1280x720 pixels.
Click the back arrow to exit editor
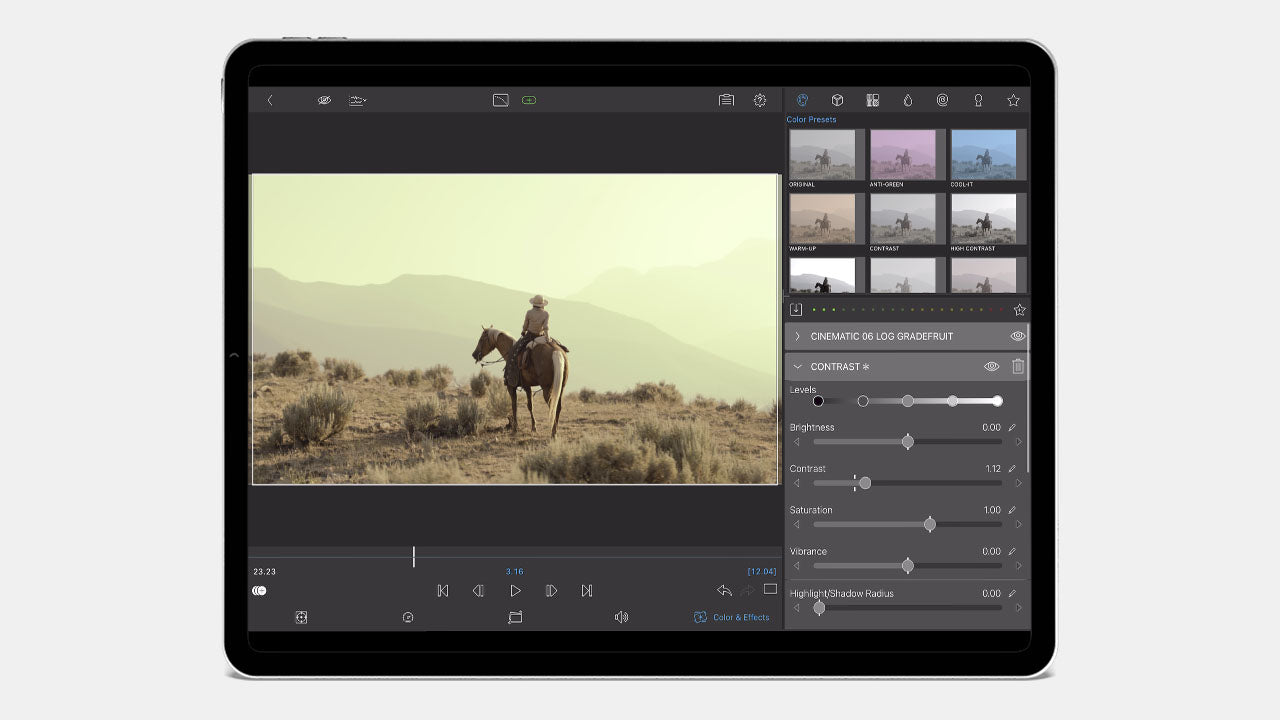tap(269, 100)
